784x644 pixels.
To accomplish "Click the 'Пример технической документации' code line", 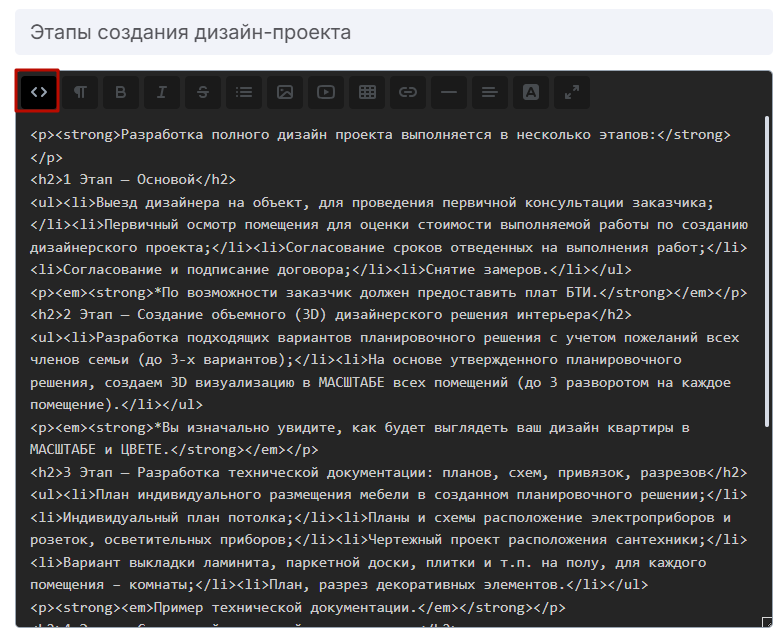I will tap(298, 607).
